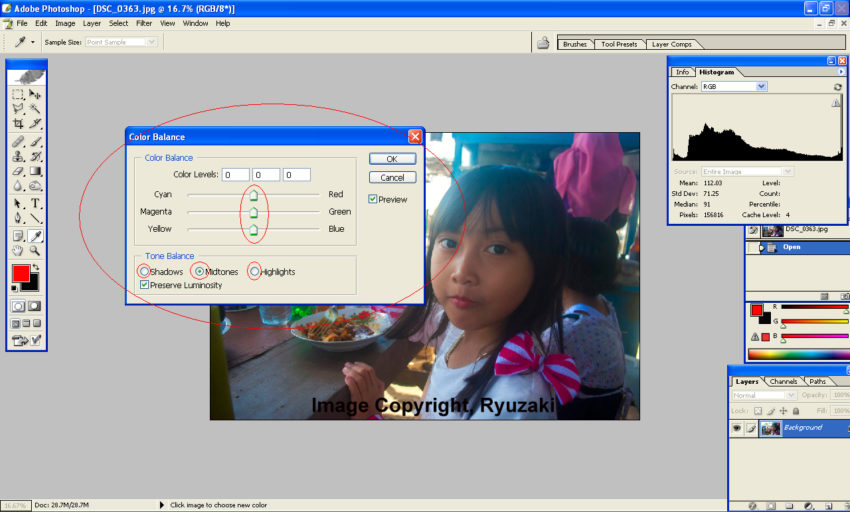Refresh the histogram with the refresh icon
The width and height of the screenshot is (850, 512).
coord(837,87)
